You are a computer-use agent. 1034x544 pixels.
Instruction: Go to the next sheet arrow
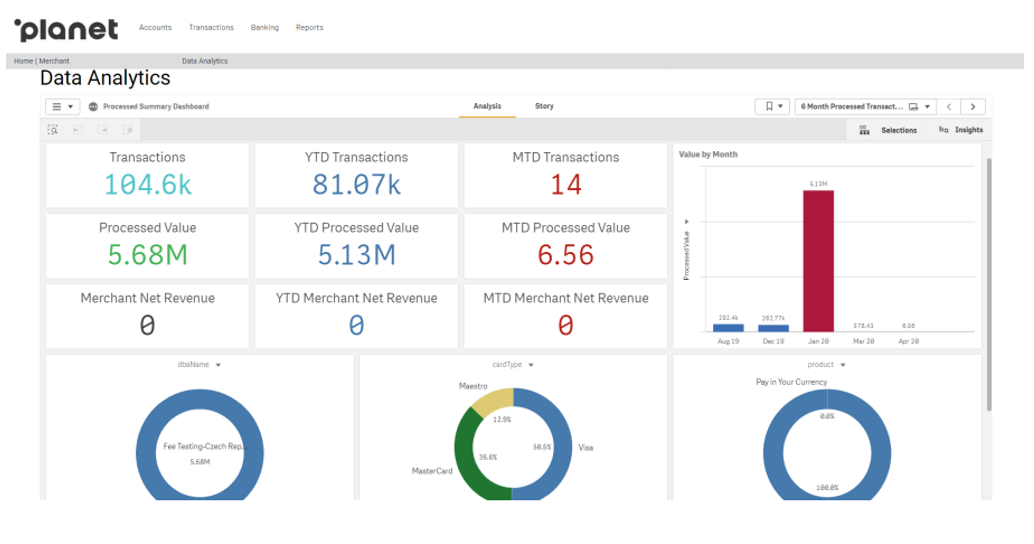(973, 106)
